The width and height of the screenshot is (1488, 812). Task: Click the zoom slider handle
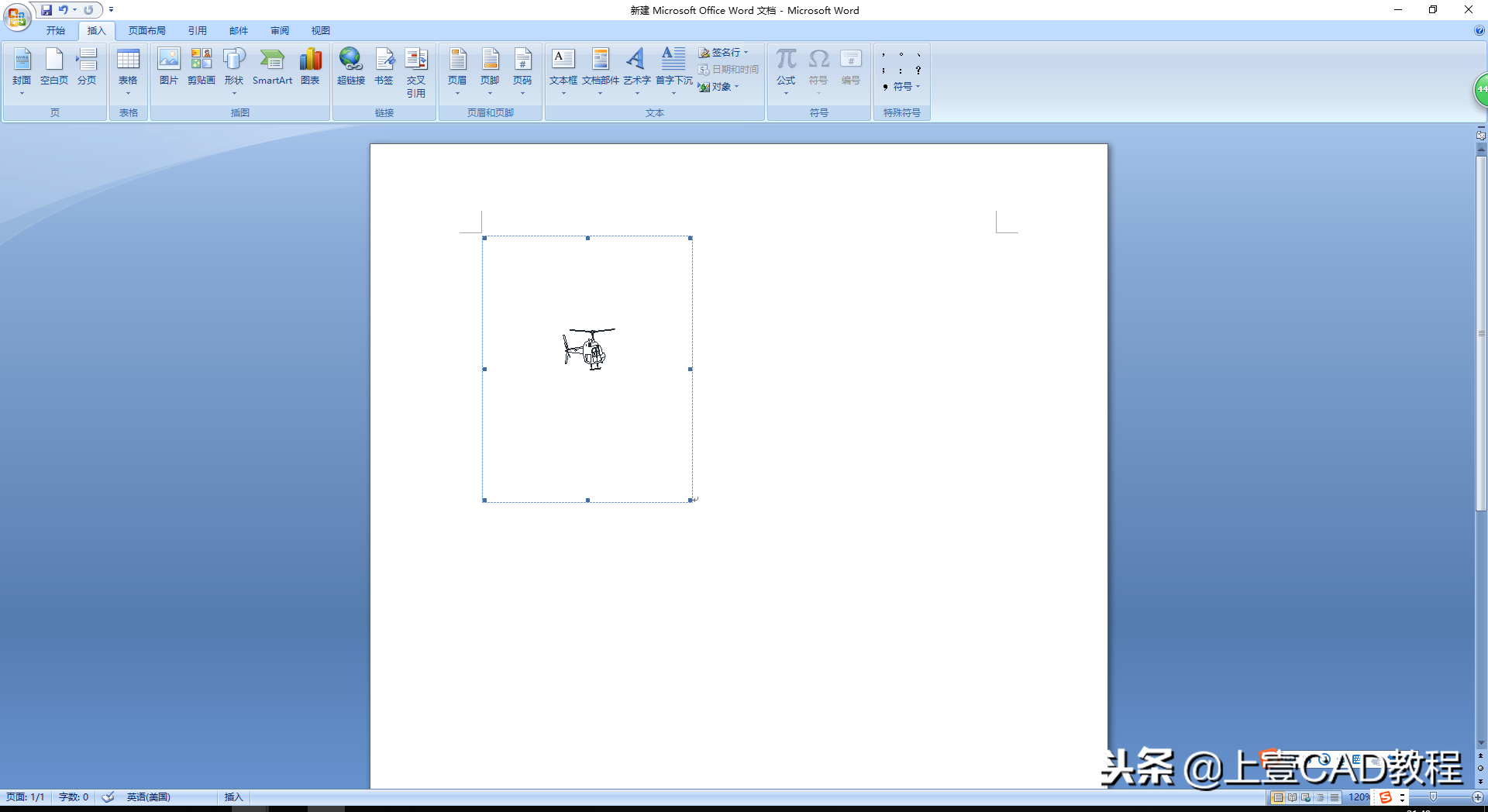tap(1433, 797)
